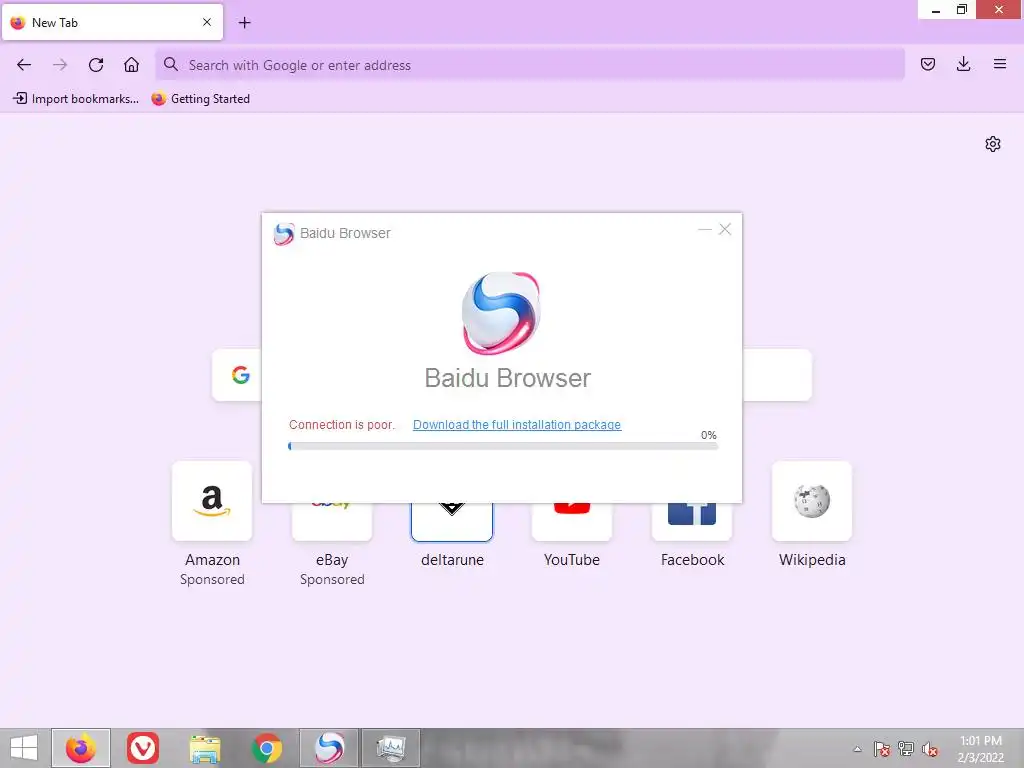Open the eBay sponsored shortcut tile
This screenshot has height=768, width=1024.
point(332,522)
